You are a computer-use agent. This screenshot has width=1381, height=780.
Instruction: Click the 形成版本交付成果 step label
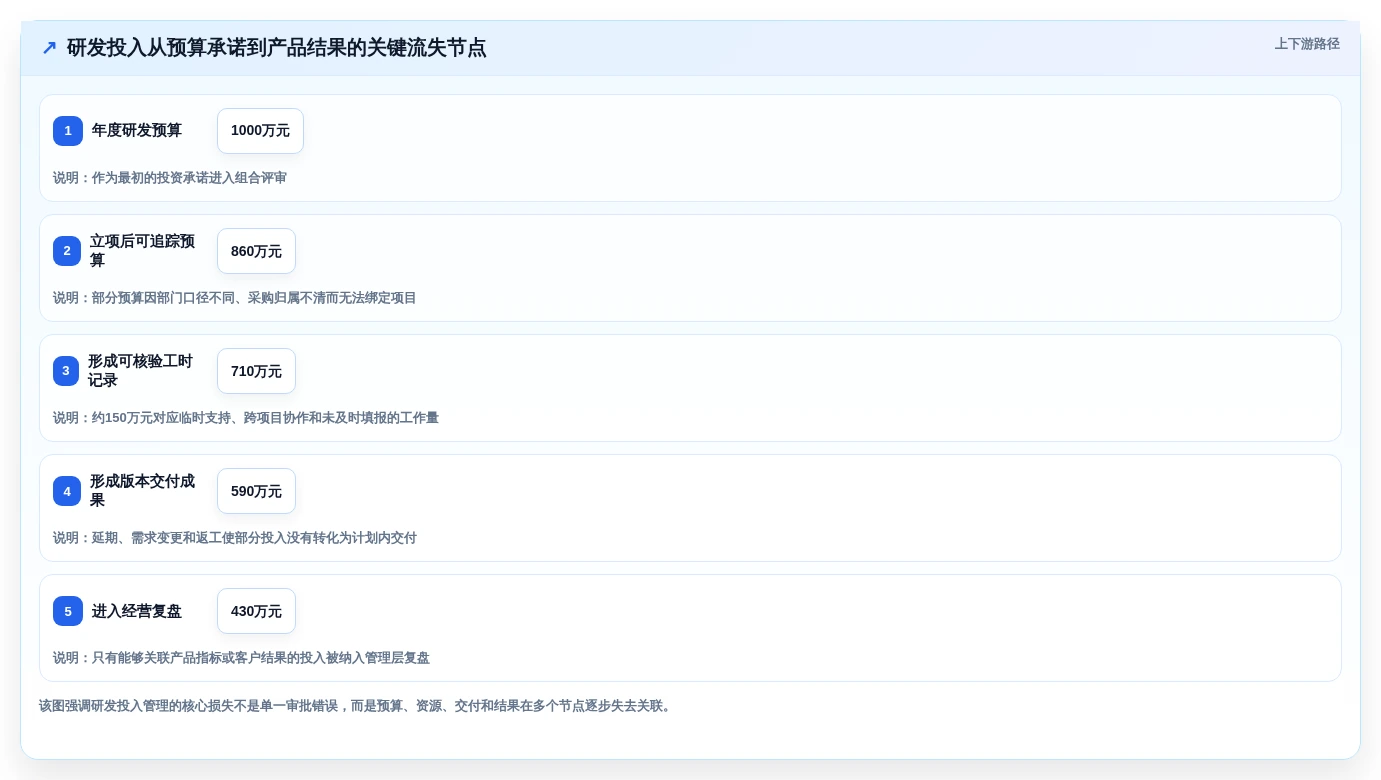click(143, 491)
